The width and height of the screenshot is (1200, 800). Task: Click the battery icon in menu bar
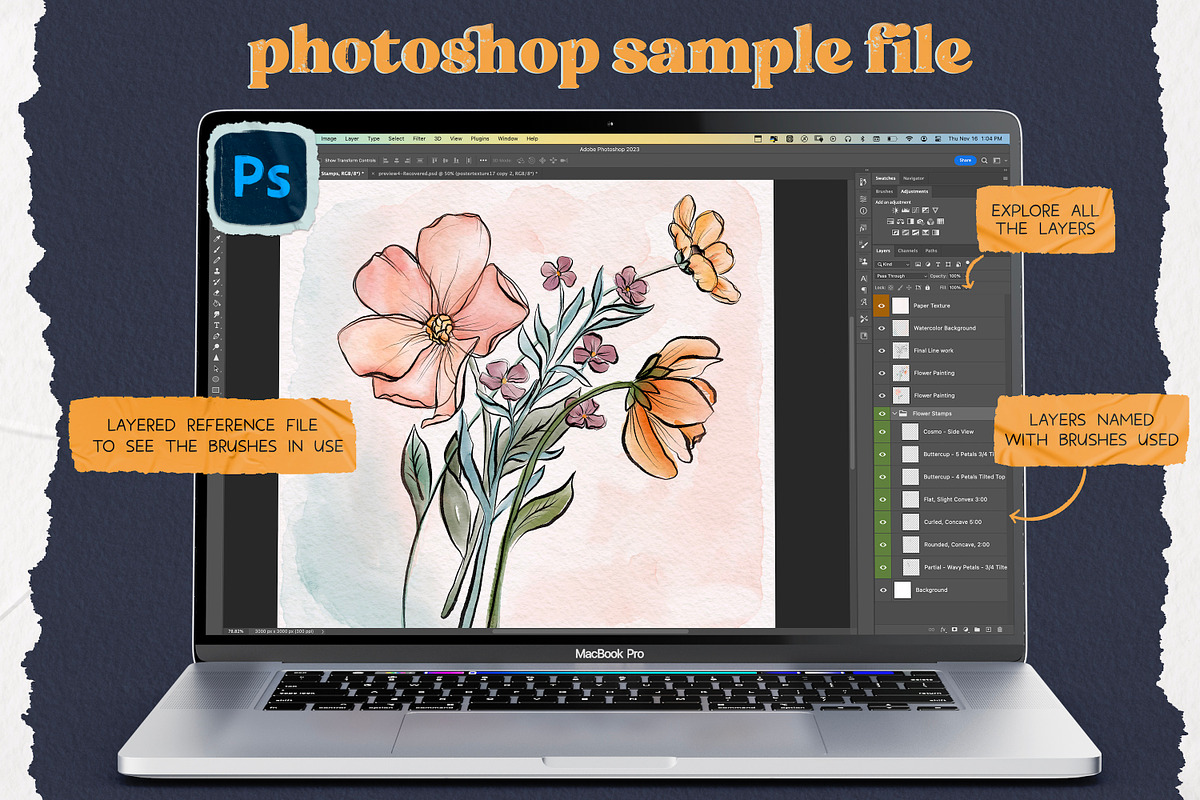pyautogui.click(x=892, y=138)
